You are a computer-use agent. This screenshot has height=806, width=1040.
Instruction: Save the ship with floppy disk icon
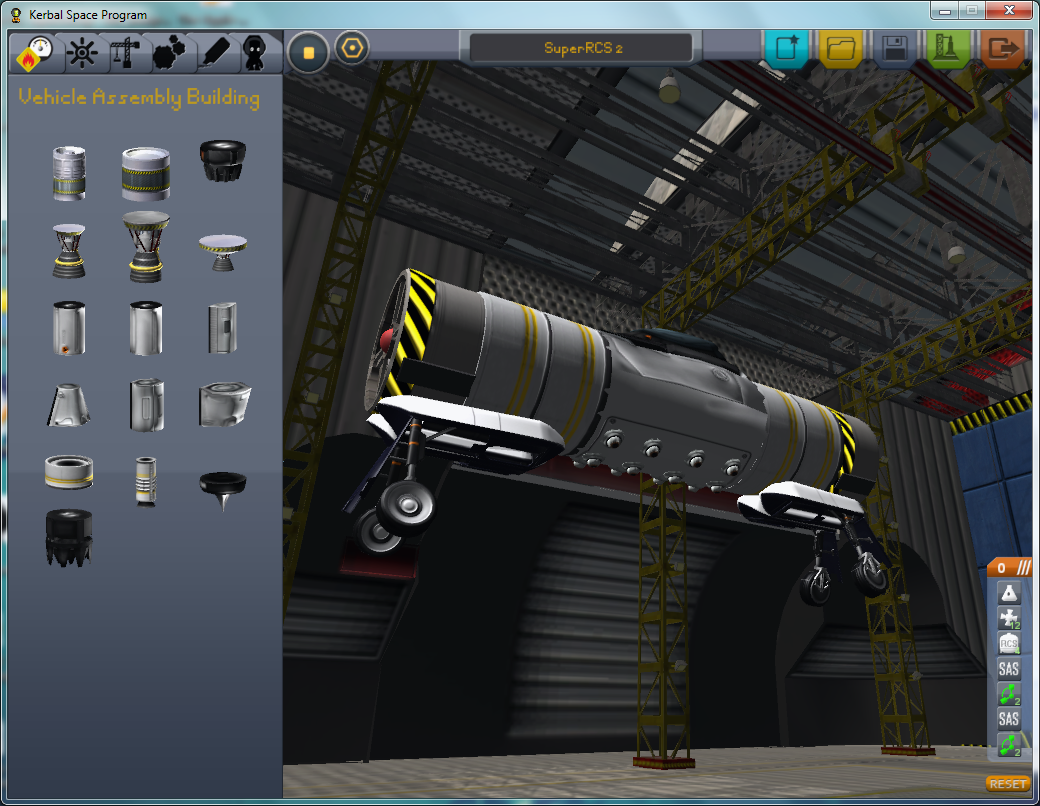click(894, 48)
